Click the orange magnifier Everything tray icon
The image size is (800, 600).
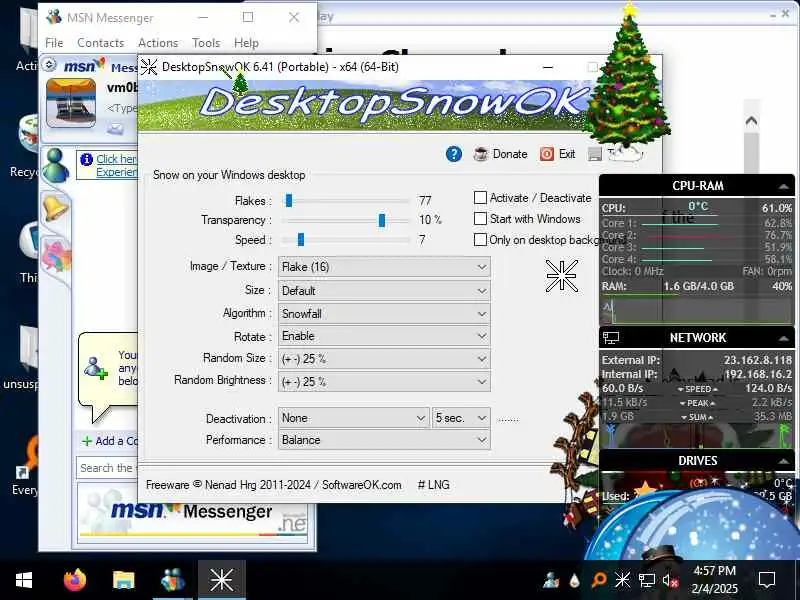tap(598, 580)
